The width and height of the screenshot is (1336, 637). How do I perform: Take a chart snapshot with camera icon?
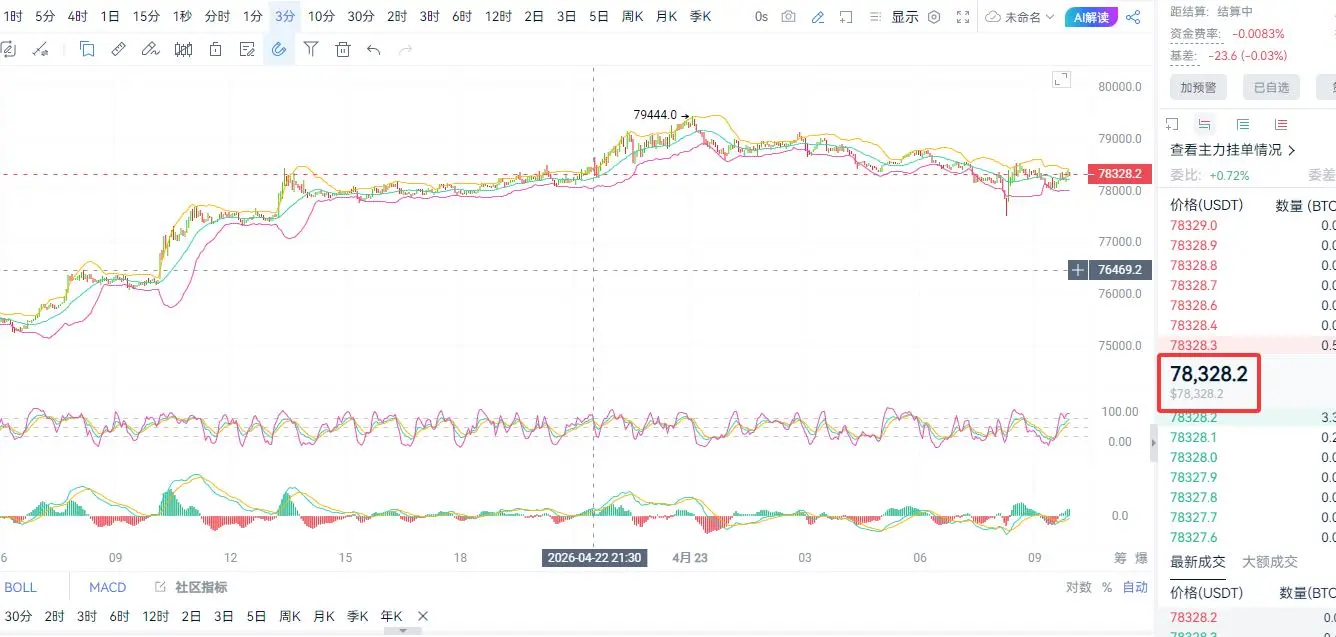click(789, 17)
